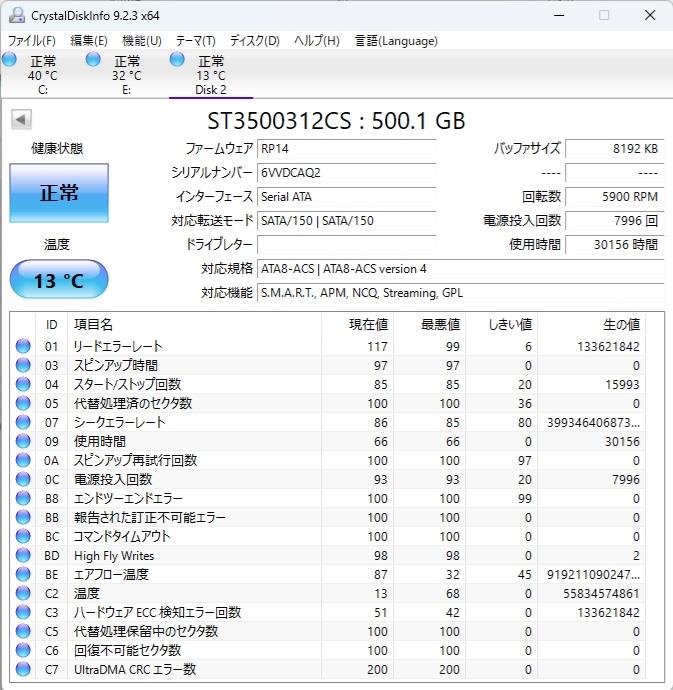Click the empty ドライブレター field
Viewport: 673px width, 690px height.
[x=346, y=244]
